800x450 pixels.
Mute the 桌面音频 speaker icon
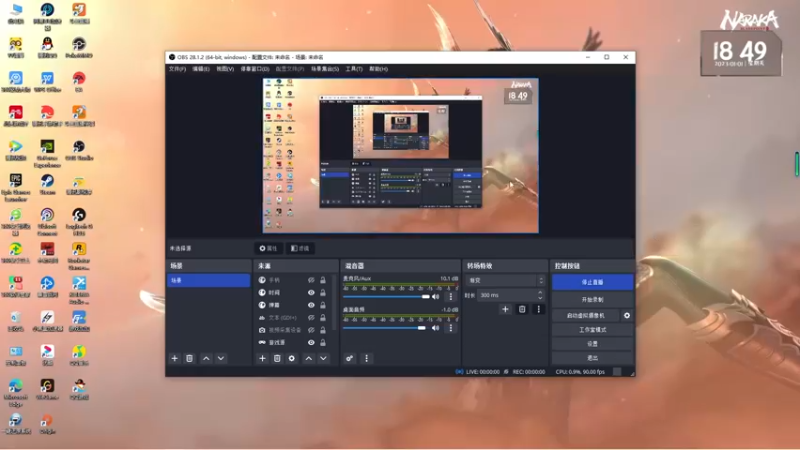point(436,328)
